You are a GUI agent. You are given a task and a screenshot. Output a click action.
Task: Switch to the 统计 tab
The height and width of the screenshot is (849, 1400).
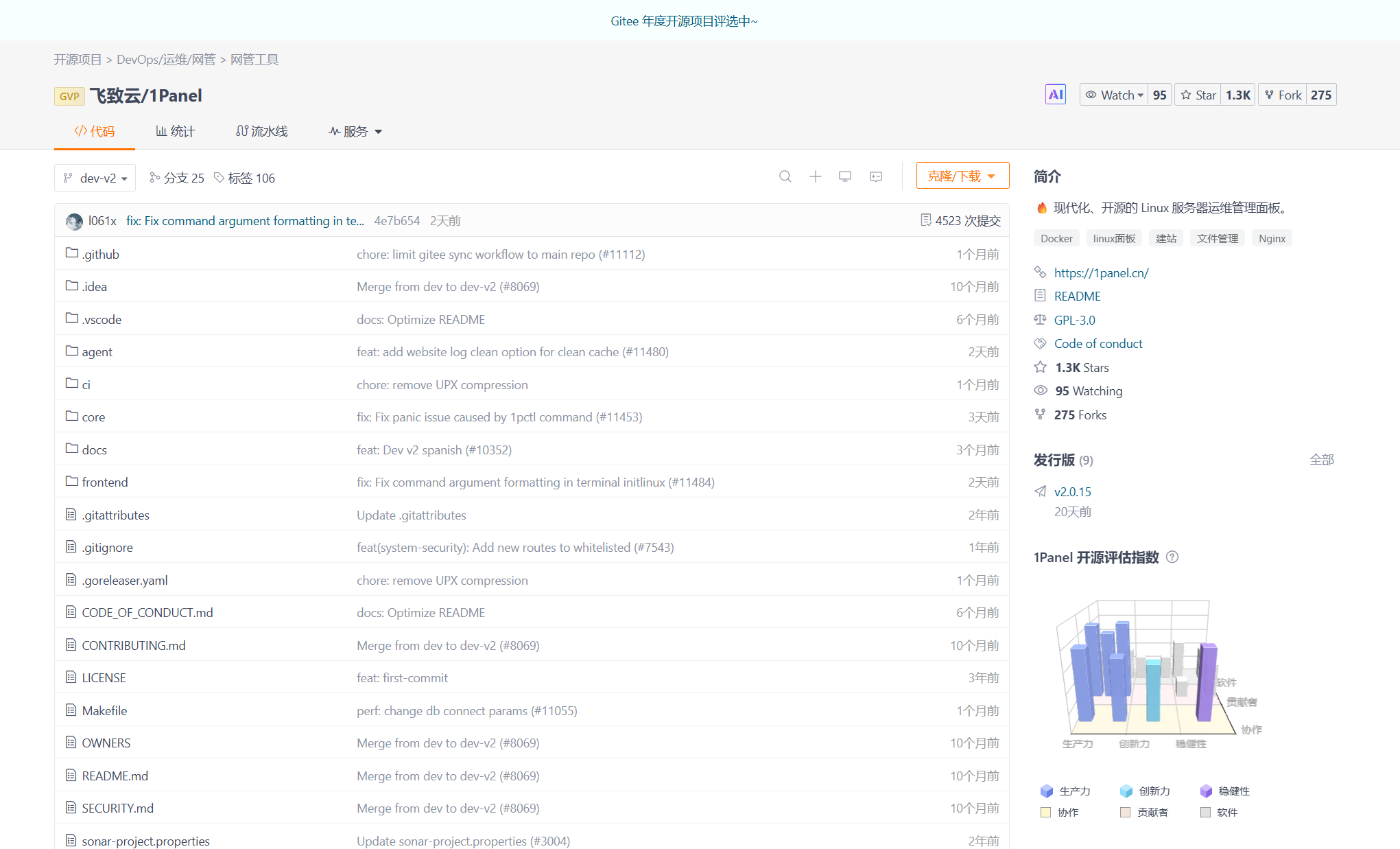[x=176, y=131]
